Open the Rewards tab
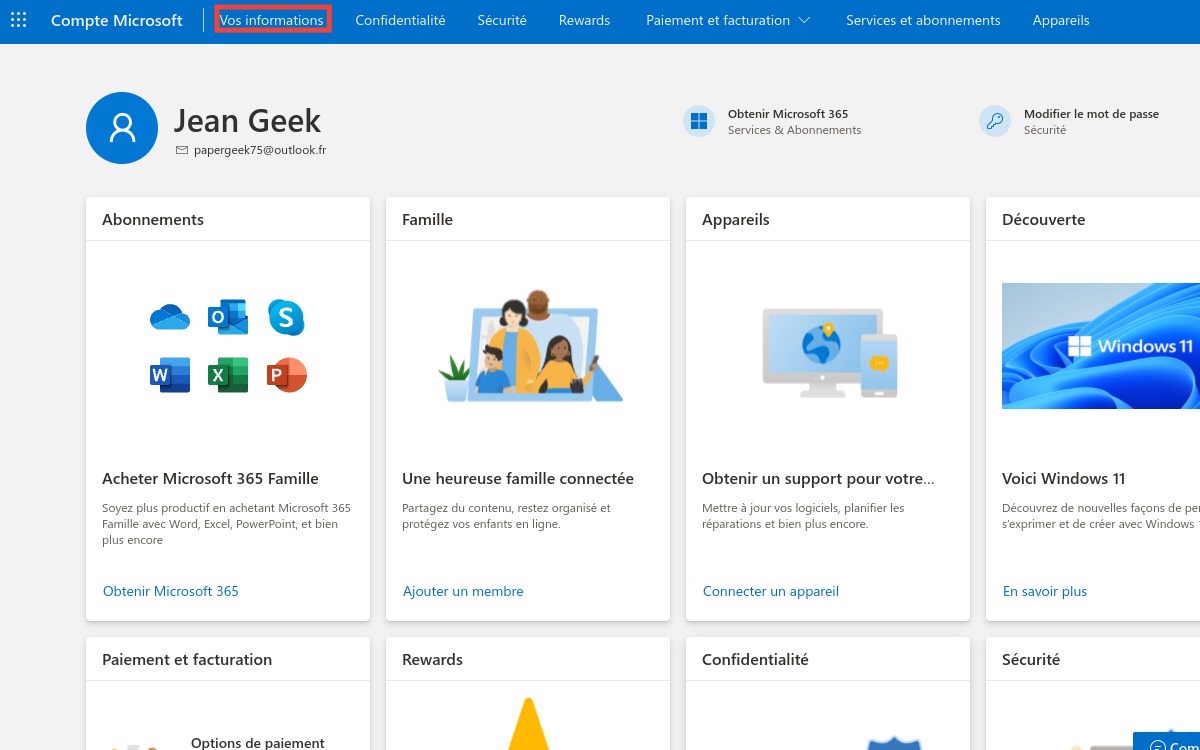The image size is (1200, 750). pos(584,20)
